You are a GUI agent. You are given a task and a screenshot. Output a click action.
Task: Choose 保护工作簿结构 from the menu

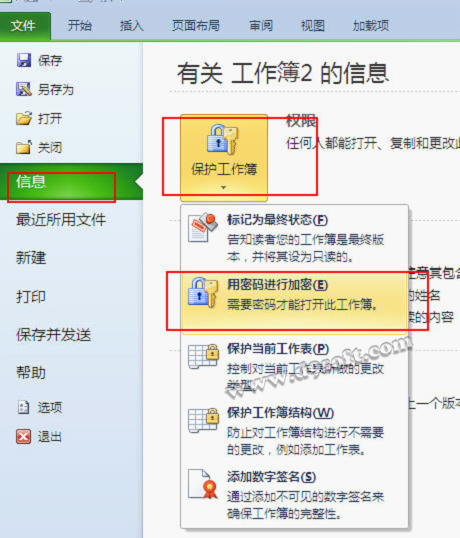click(x=294, y=431)
